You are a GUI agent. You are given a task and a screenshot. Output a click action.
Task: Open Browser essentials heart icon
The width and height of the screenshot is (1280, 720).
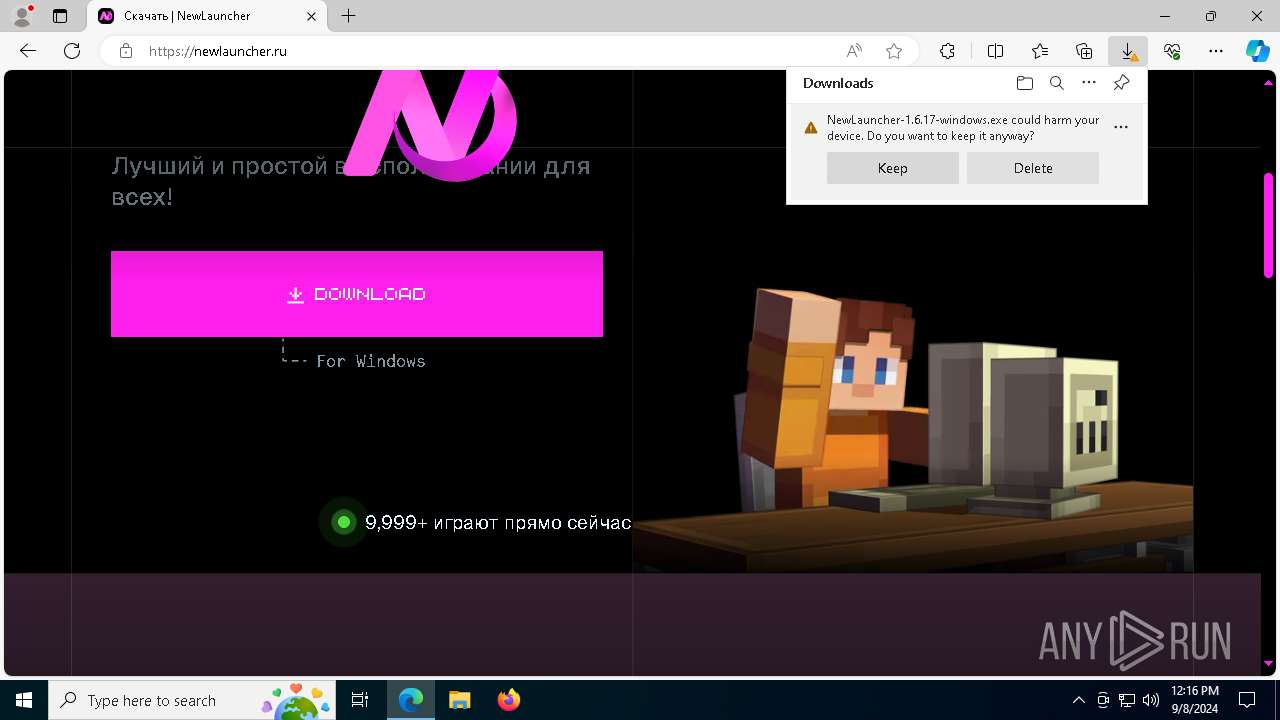(x=1172, y=51)
